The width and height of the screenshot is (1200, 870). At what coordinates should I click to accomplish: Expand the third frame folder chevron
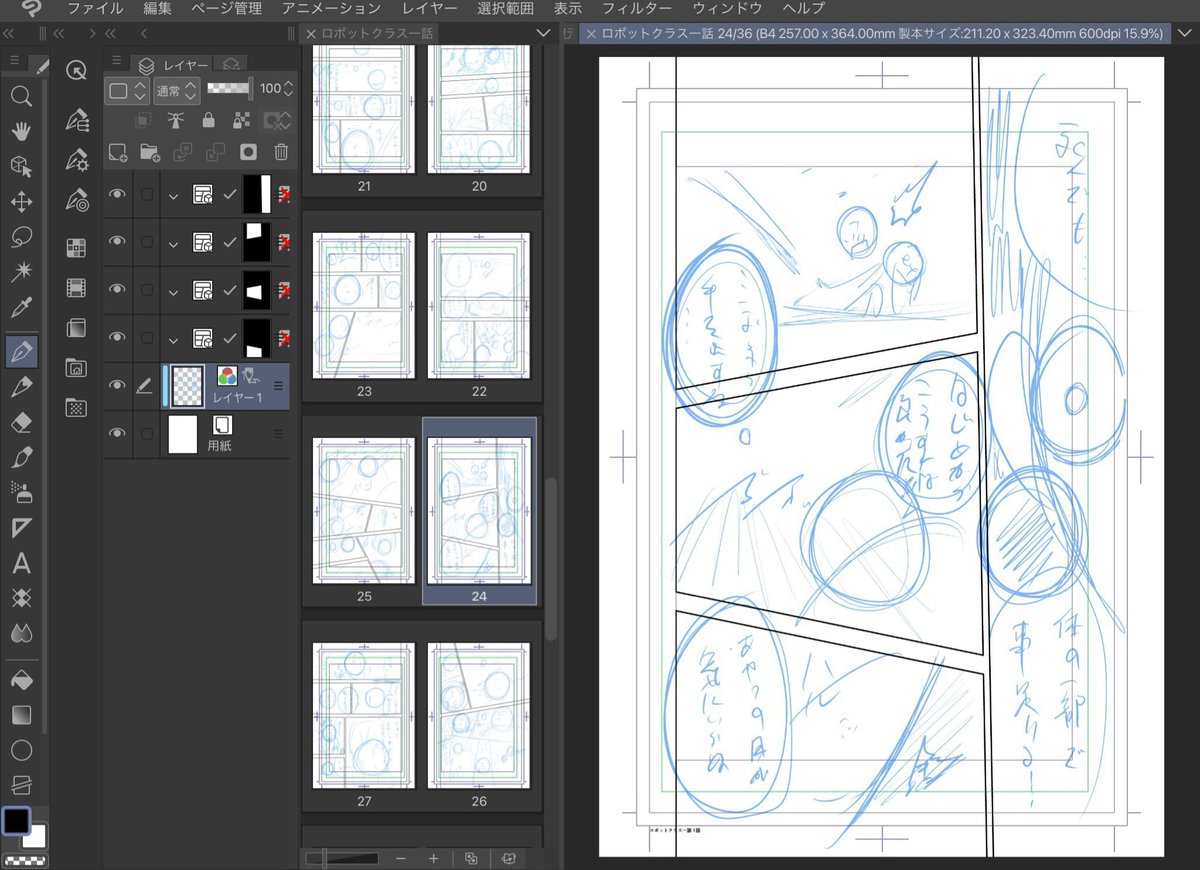pyautogui.click(x=174, y=290)
